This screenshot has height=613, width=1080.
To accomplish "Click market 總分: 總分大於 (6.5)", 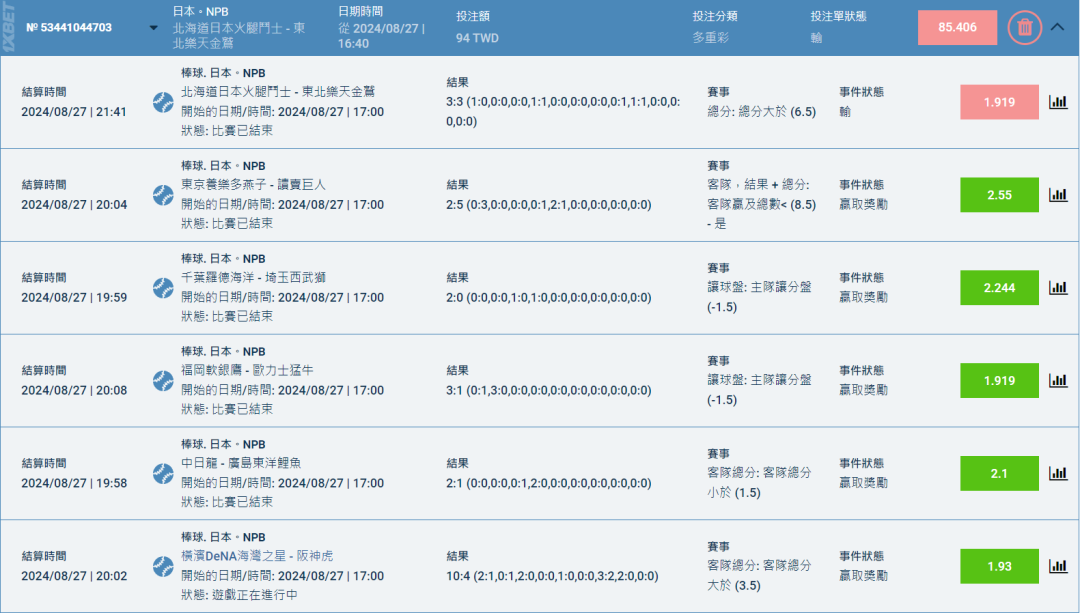I will coord(762,112).
